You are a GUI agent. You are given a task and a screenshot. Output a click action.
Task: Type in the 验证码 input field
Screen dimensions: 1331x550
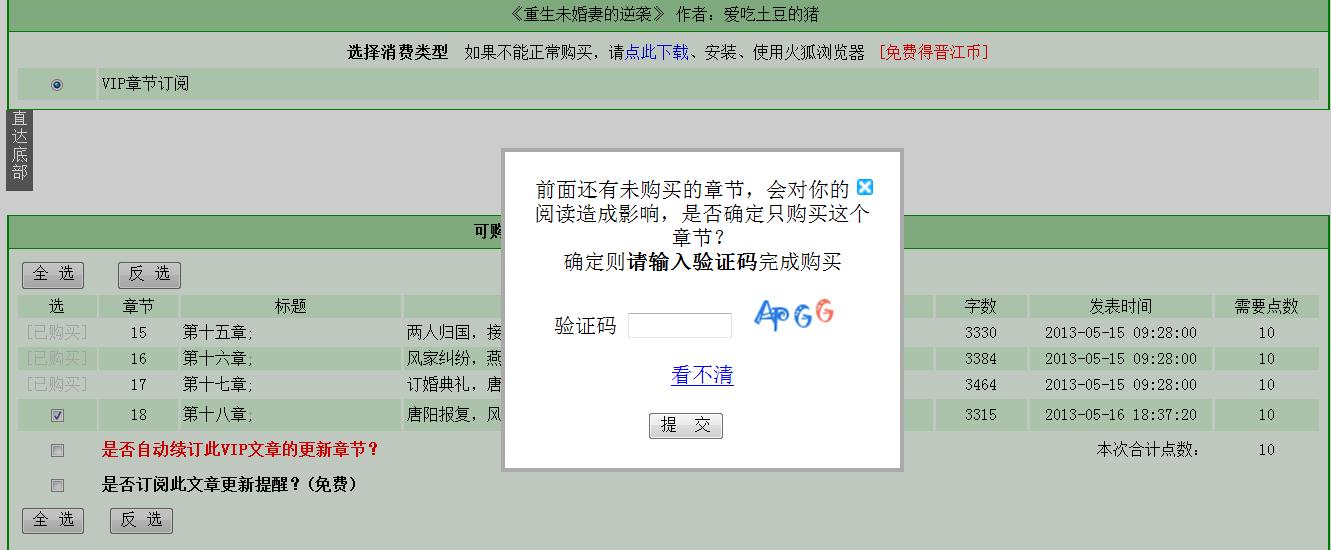[680, 326]
